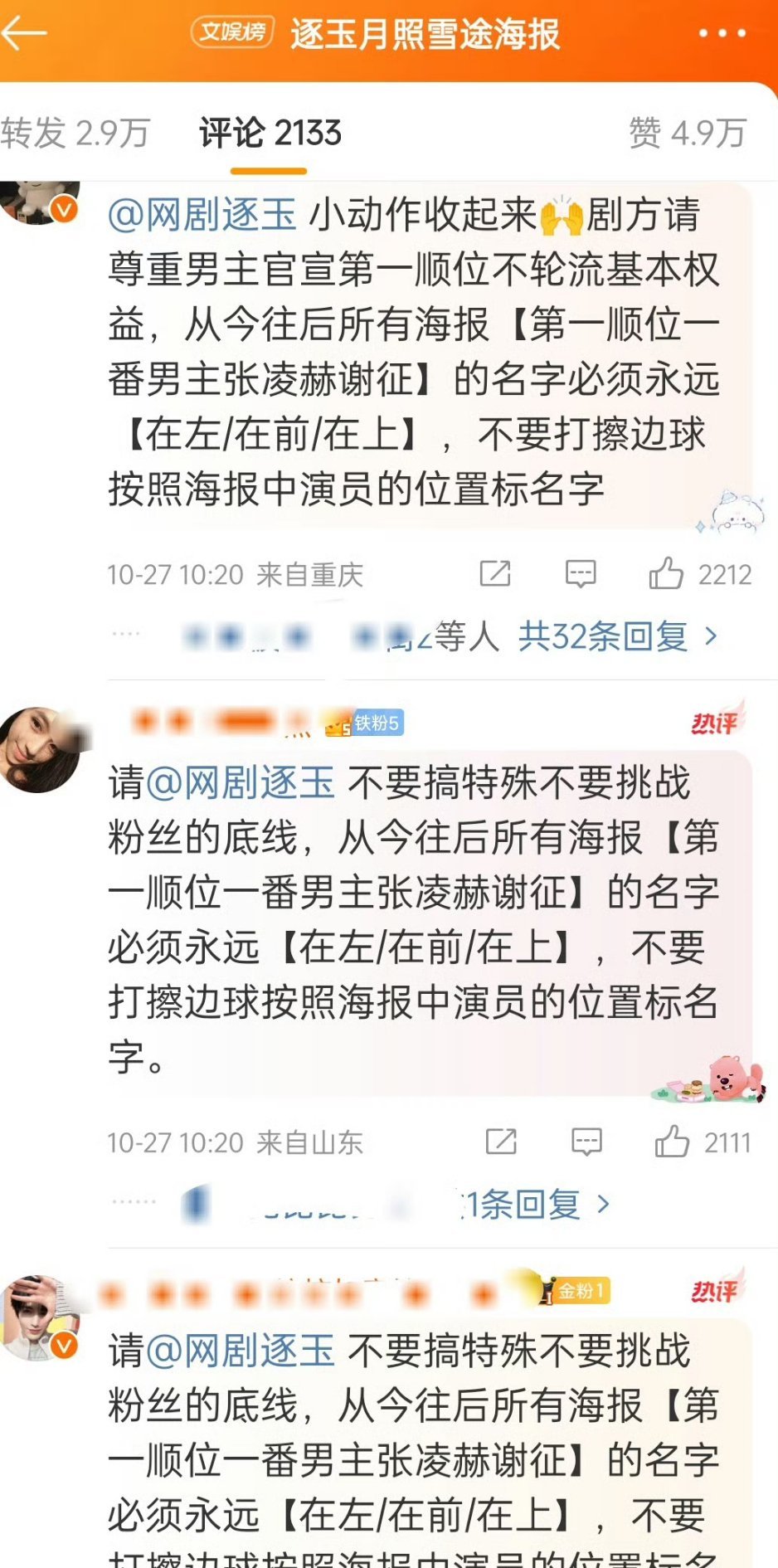778x1568 pixels.
Task: Open the 赞 4.9万 tab
Action: (x=688, y=133)
